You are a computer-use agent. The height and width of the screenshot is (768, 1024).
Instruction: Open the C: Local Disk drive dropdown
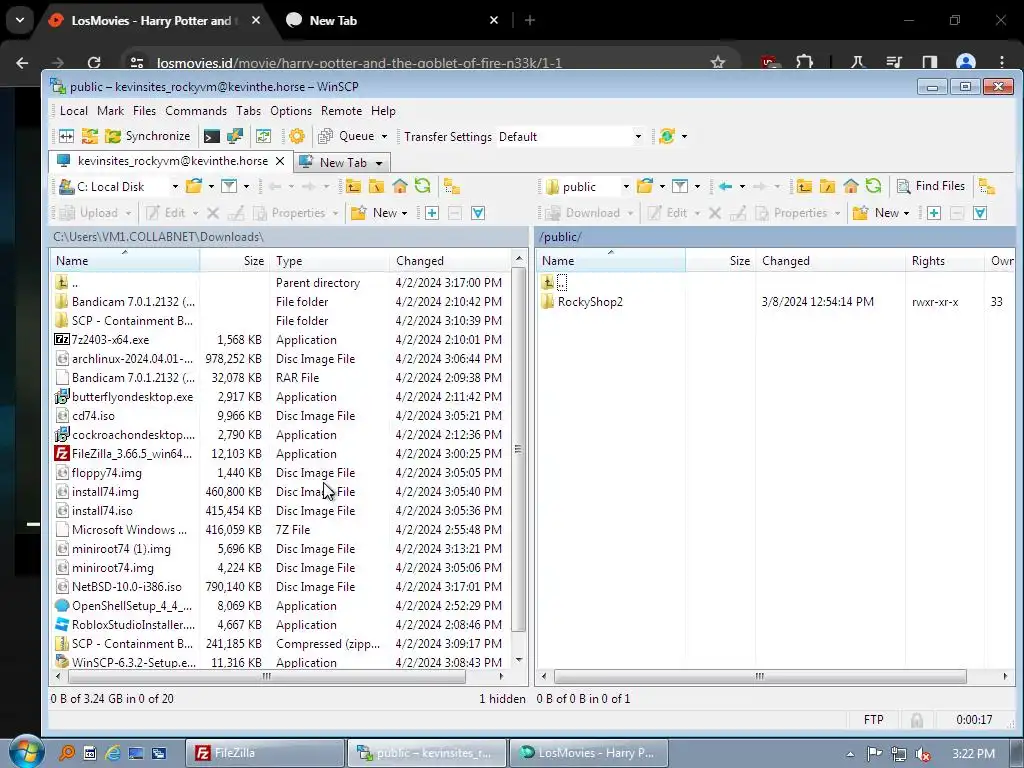[175, 187]
